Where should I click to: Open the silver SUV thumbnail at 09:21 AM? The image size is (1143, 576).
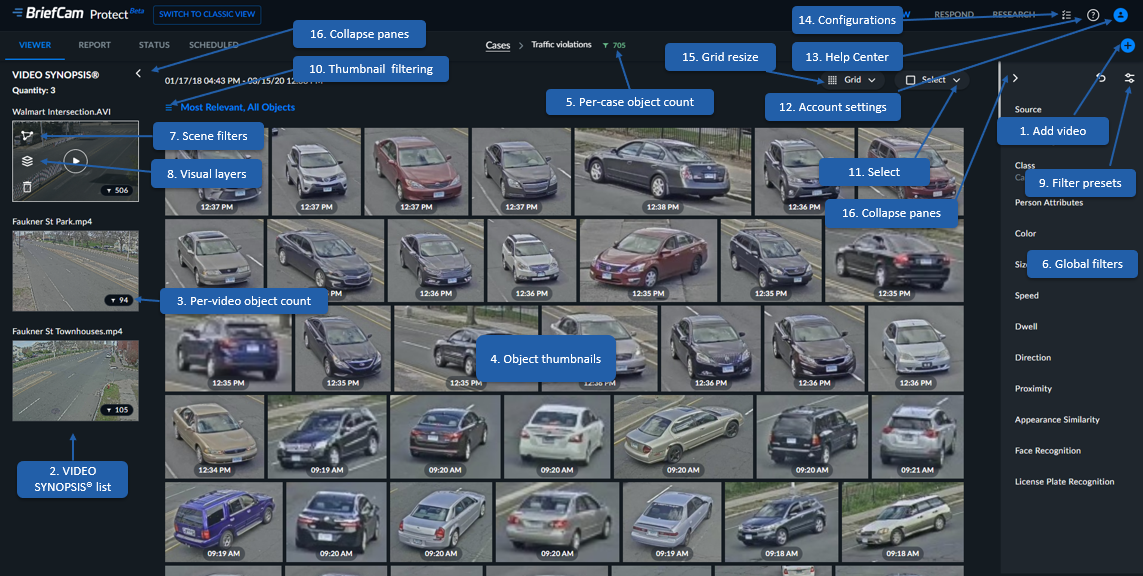[x=918, y=436]
